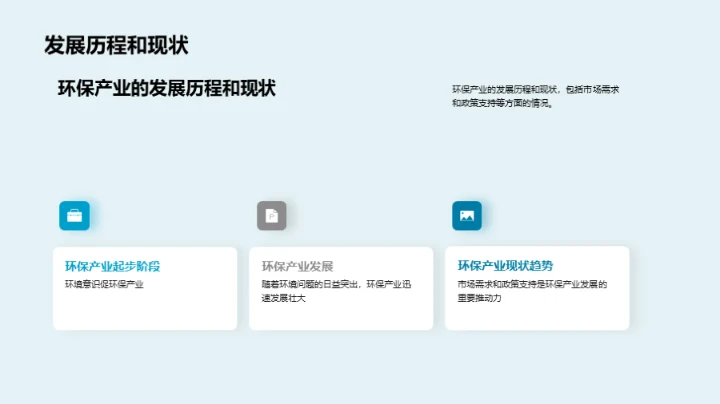Click the blue briefcase icon

click(74, 215)
